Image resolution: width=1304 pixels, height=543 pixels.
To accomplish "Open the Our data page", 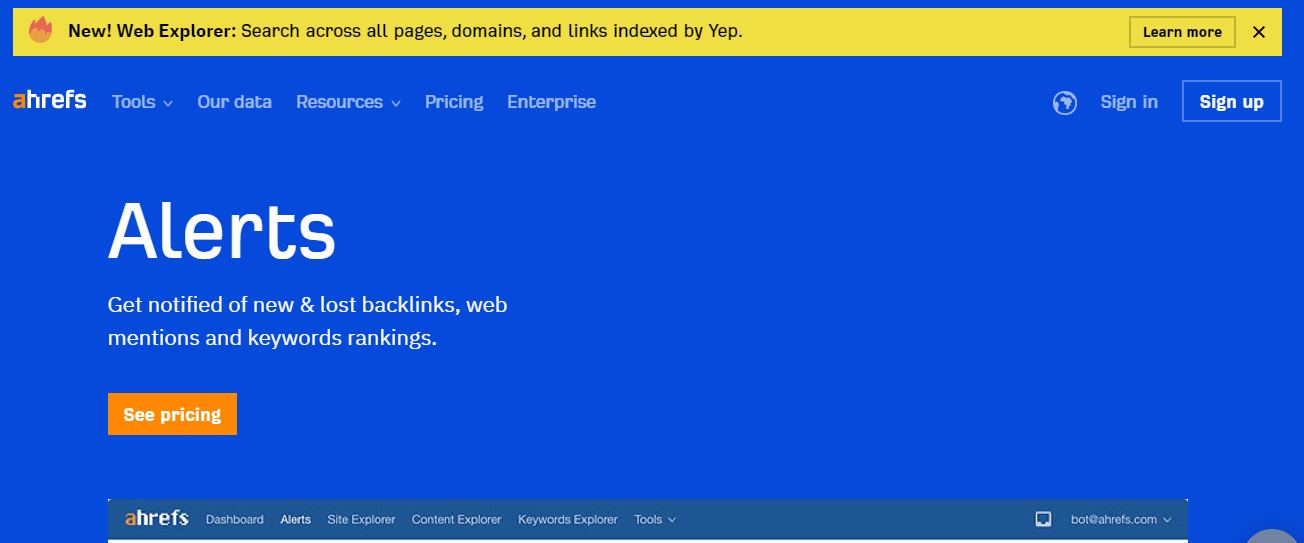I will 235,102.
